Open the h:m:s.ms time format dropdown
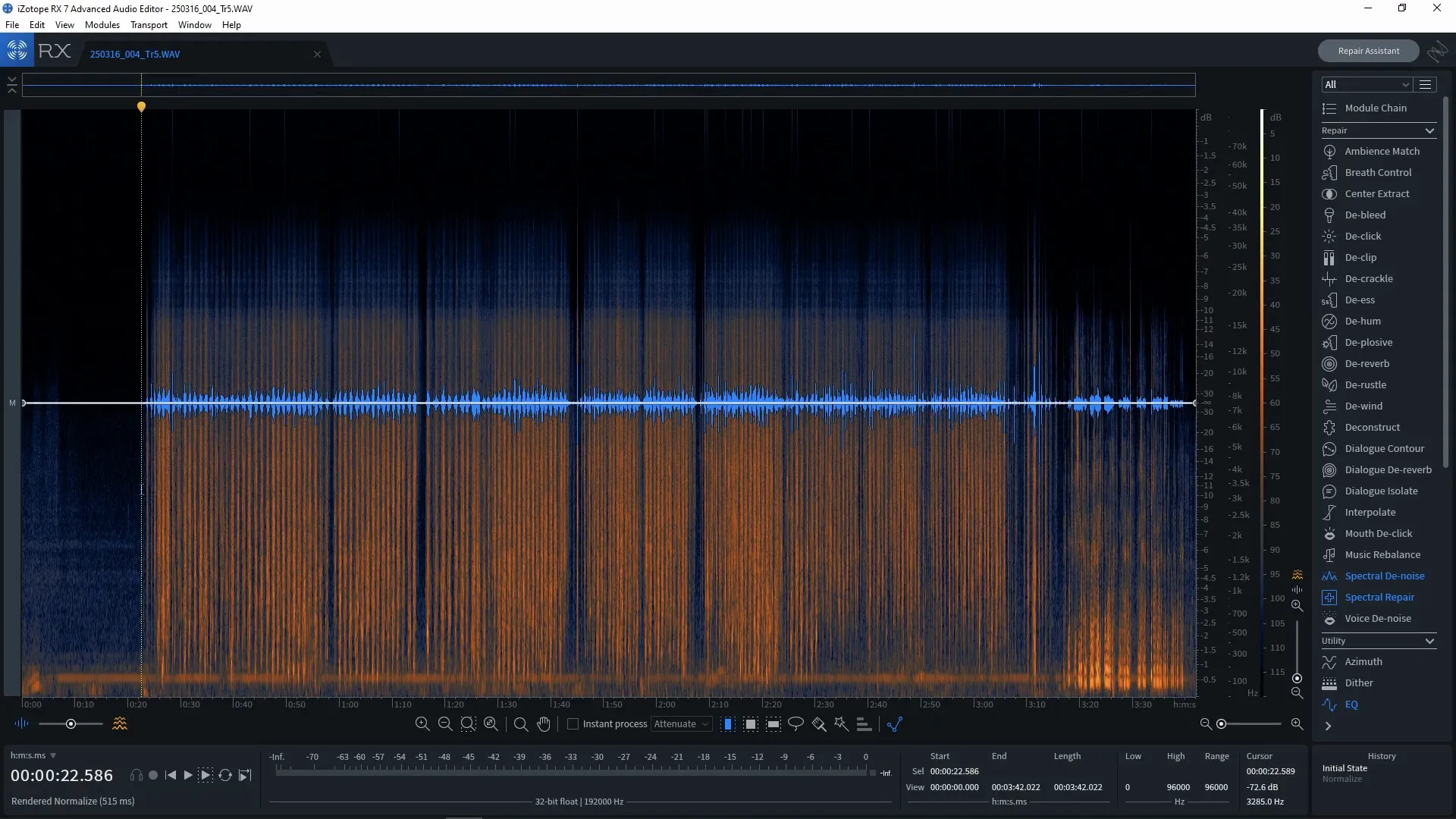 [33, 755]
